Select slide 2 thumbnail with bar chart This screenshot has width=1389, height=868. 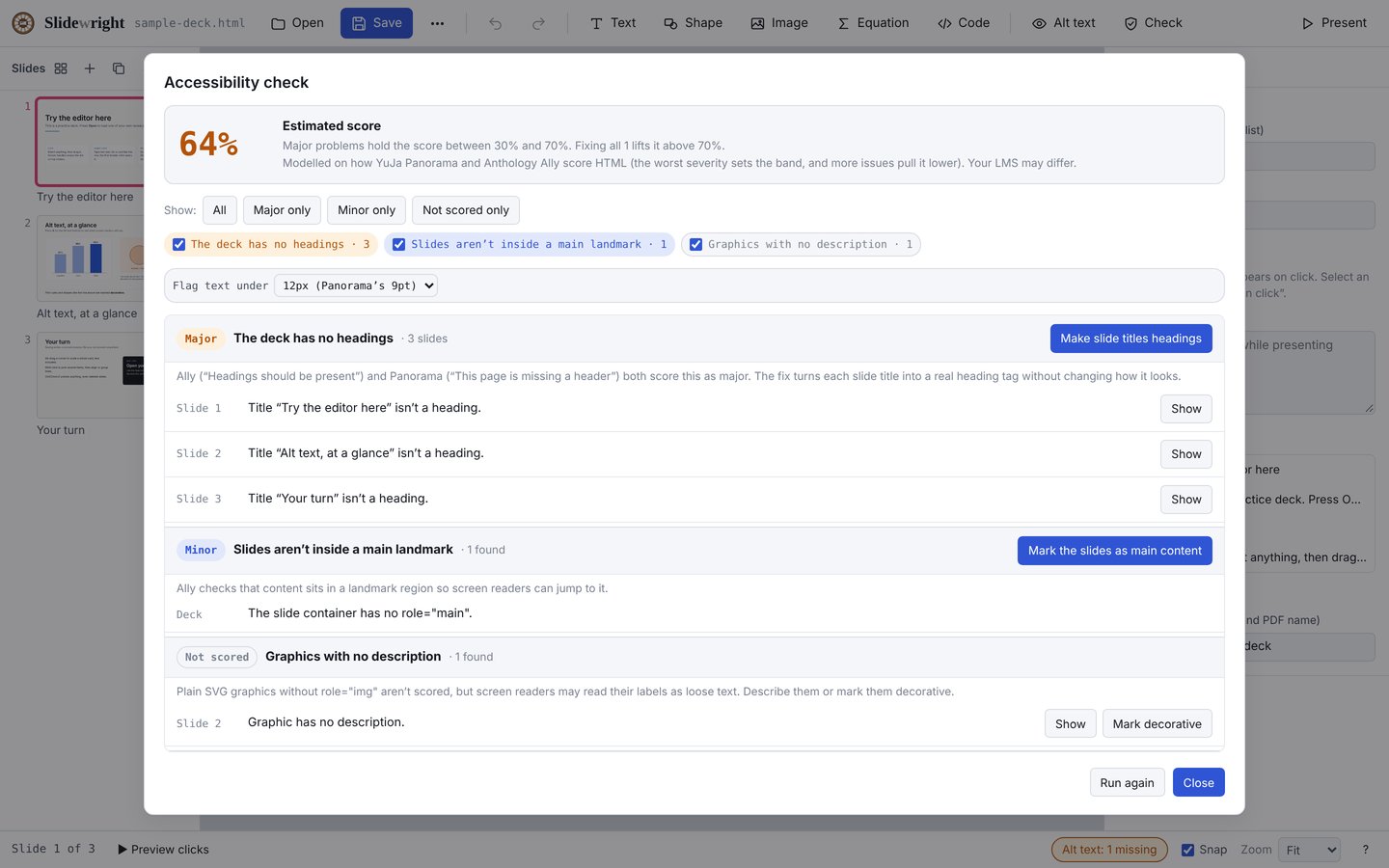tap(90, 258)
